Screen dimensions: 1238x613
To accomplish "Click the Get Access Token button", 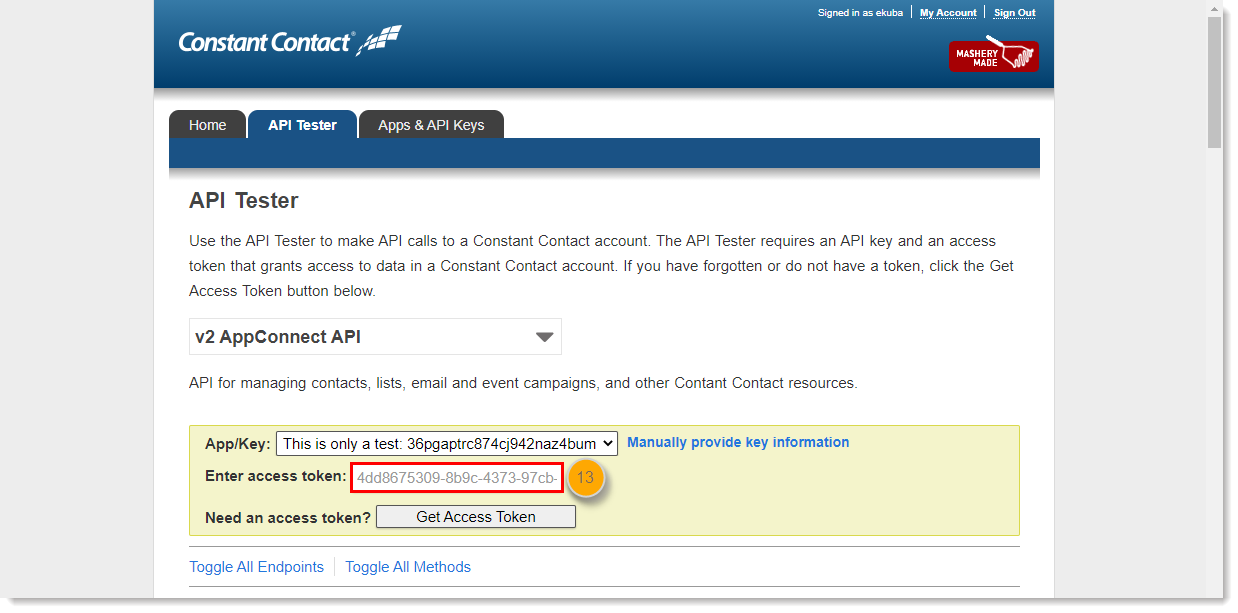I will point(476,517).
